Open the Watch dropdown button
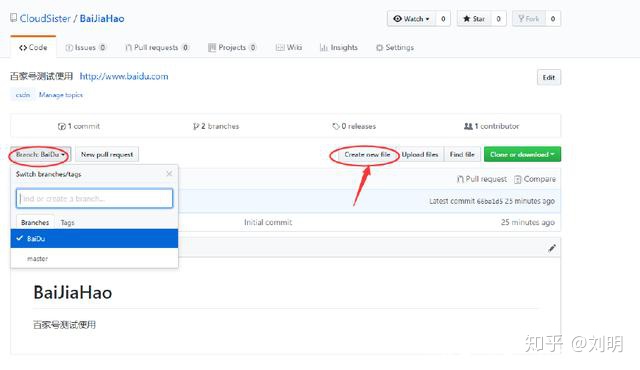This screenshot has width=640, height=370. pyautogui.click(x=411, y=19)
